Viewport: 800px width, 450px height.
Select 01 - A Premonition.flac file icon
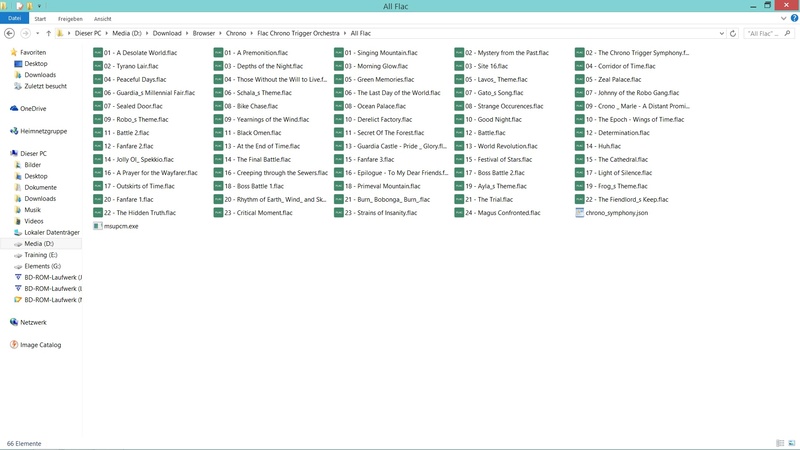218,53
